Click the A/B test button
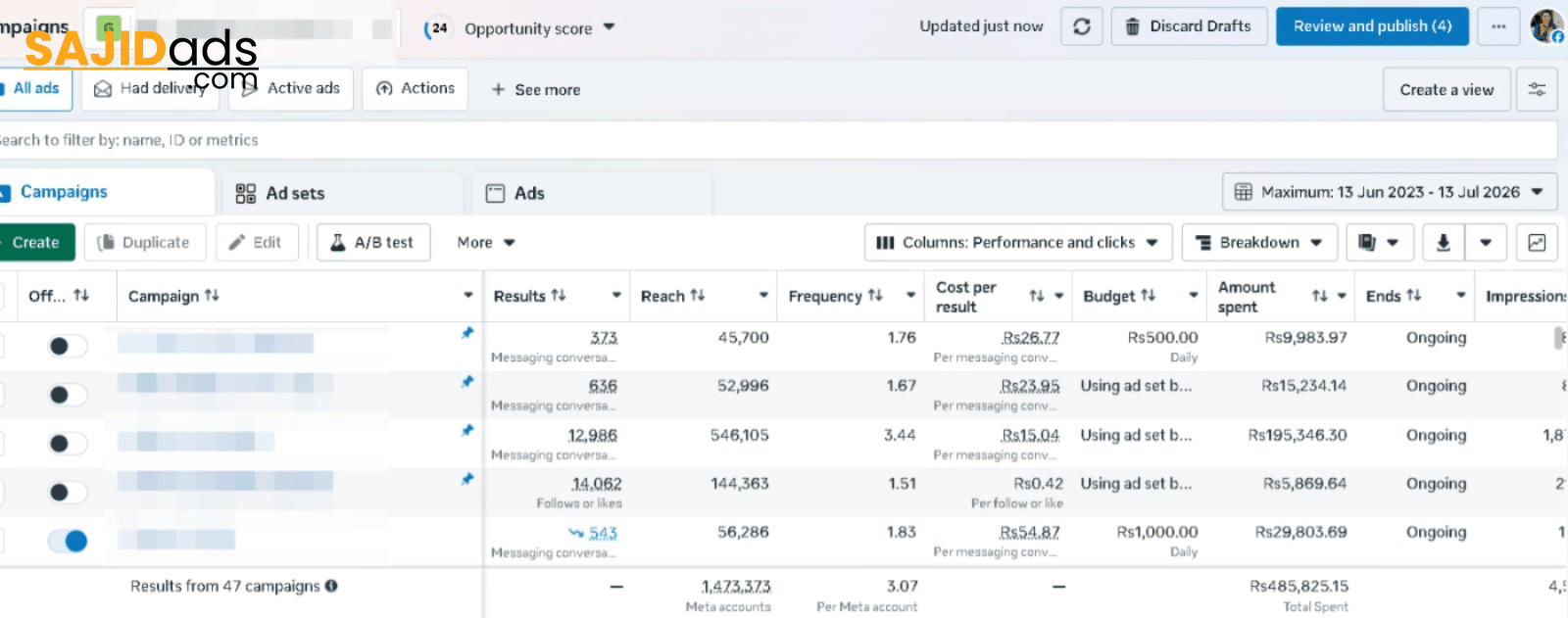This screenshot has height=618, width=1568. (x=373, y=243)
